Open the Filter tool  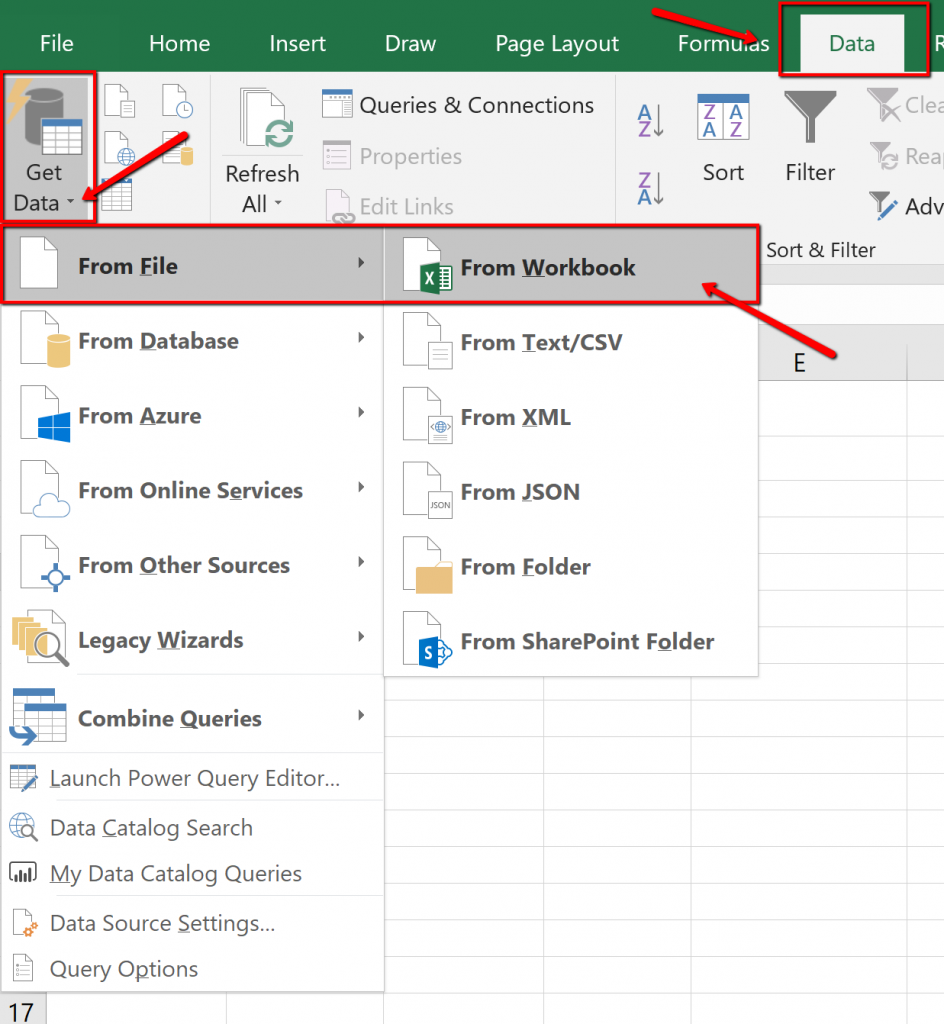810,140
